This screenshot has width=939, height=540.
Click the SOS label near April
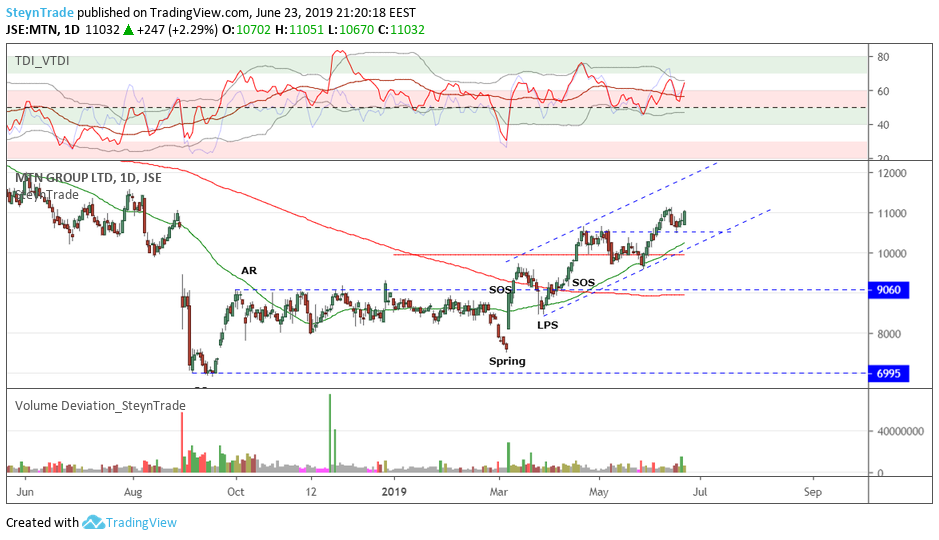pyautogui.click(x=583, y=283)
